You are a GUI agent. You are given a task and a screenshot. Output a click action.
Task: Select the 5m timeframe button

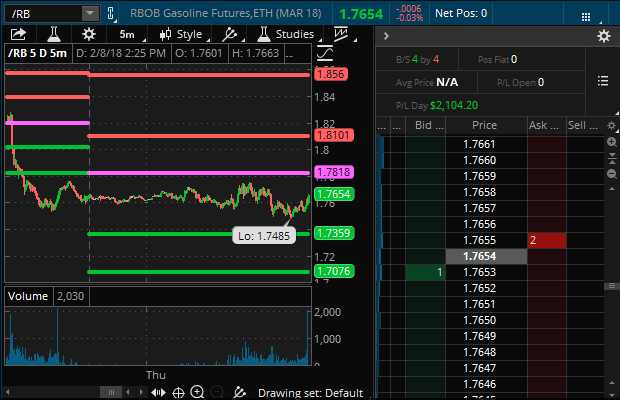point(127,34)
